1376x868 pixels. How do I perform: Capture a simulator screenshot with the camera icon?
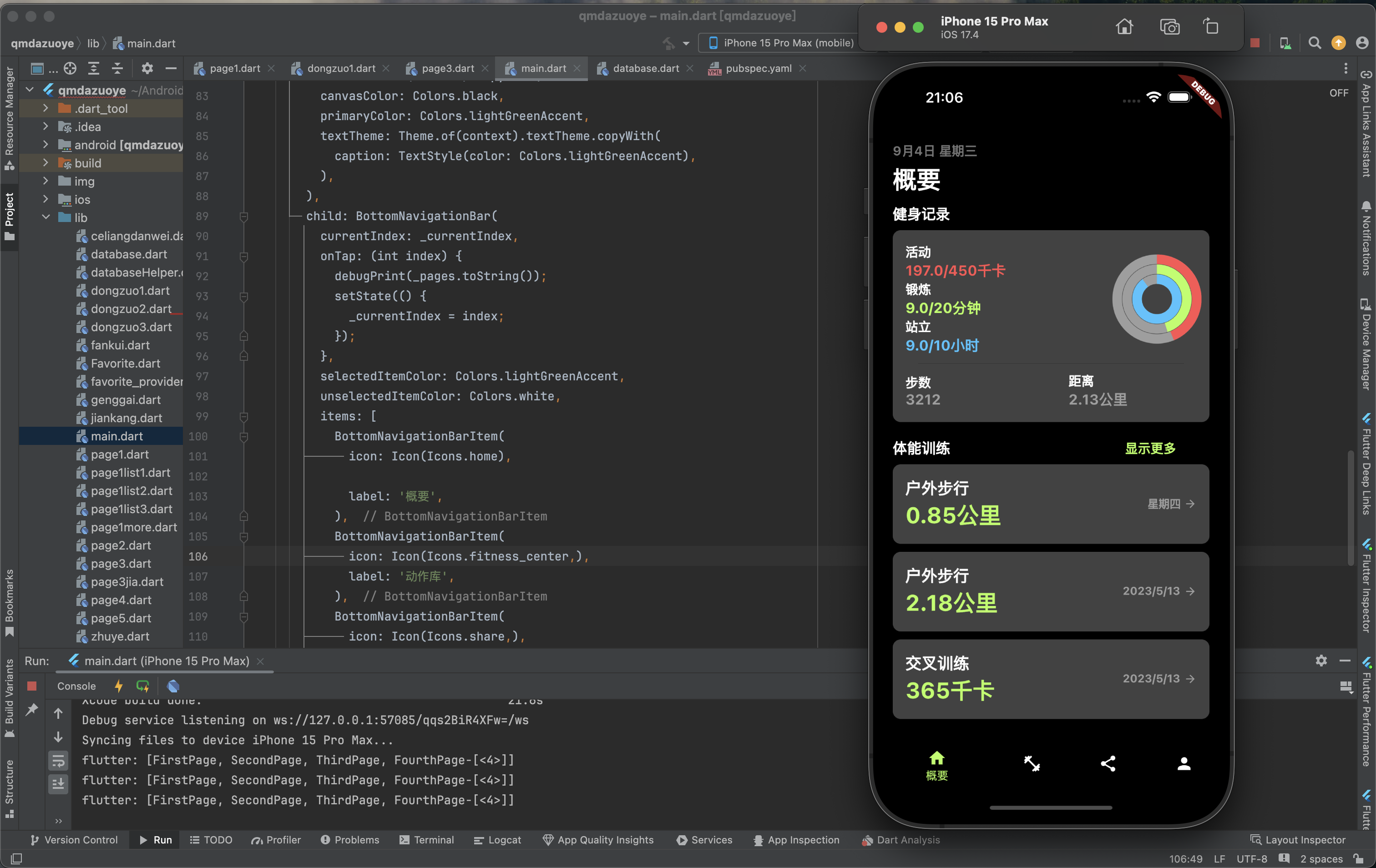tap(1170, 26)
